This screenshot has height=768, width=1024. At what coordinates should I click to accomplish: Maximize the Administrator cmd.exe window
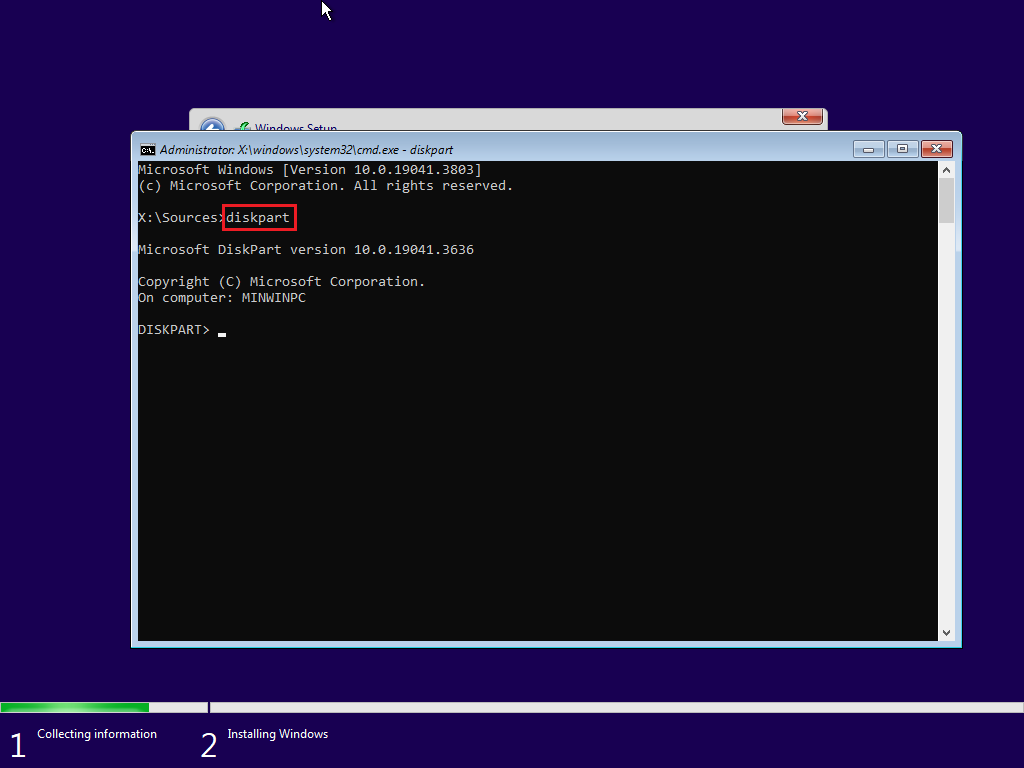(x=903, y=150)
